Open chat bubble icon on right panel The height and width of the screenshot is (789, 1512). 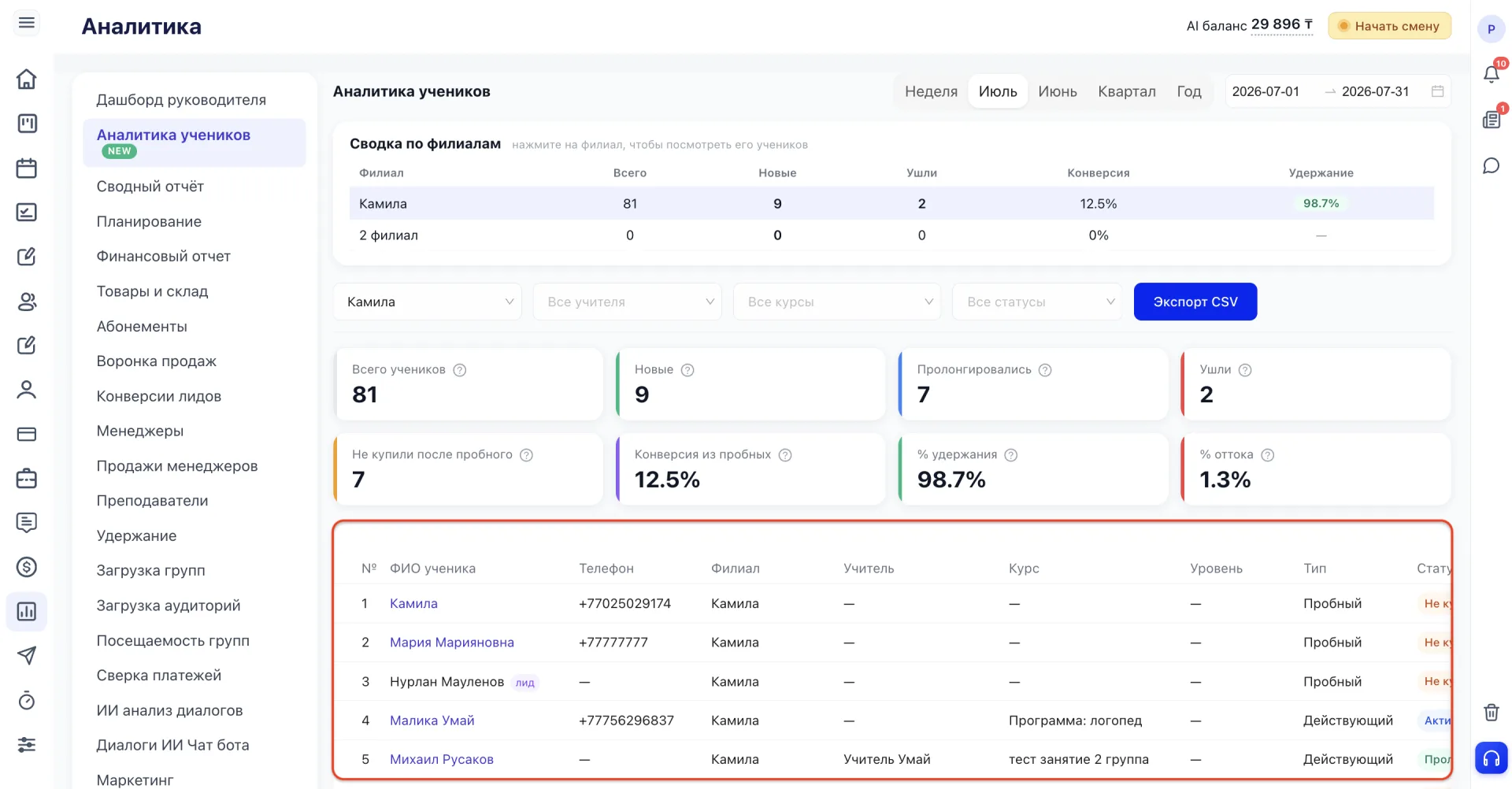click(x=1491, y=165)
